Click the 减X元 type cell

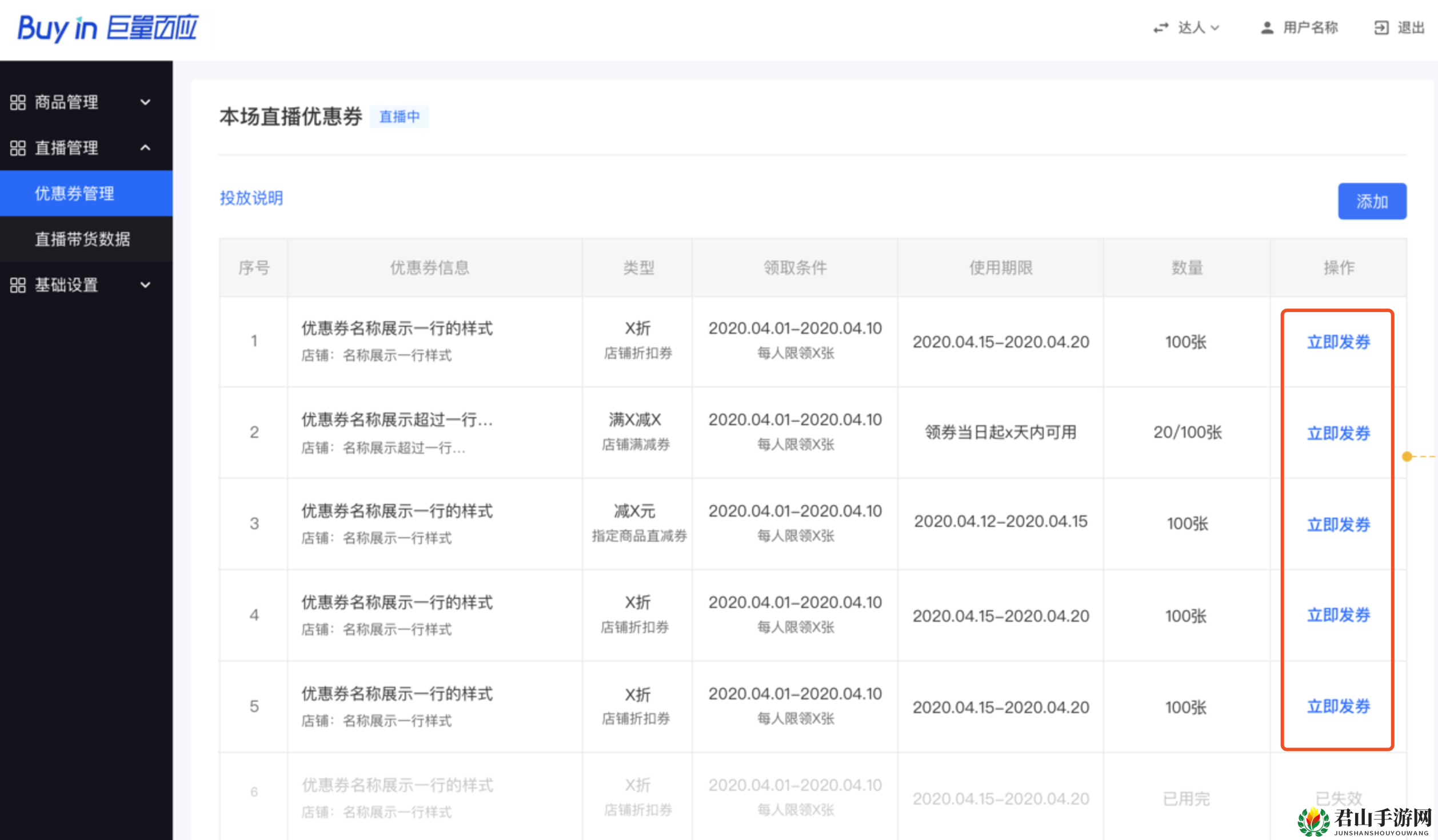click(634, 511)
